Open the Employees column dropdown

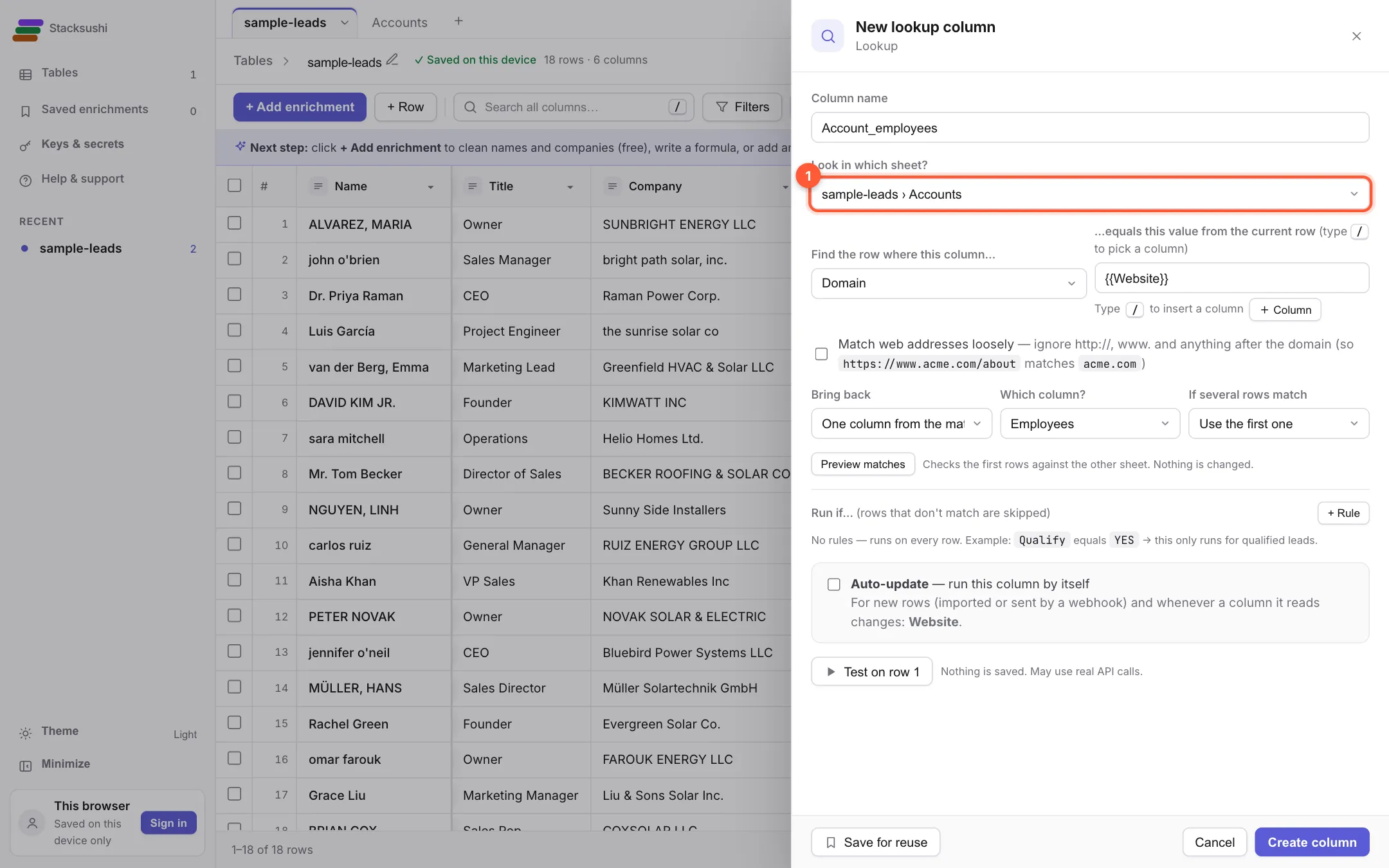point(1090,424)
